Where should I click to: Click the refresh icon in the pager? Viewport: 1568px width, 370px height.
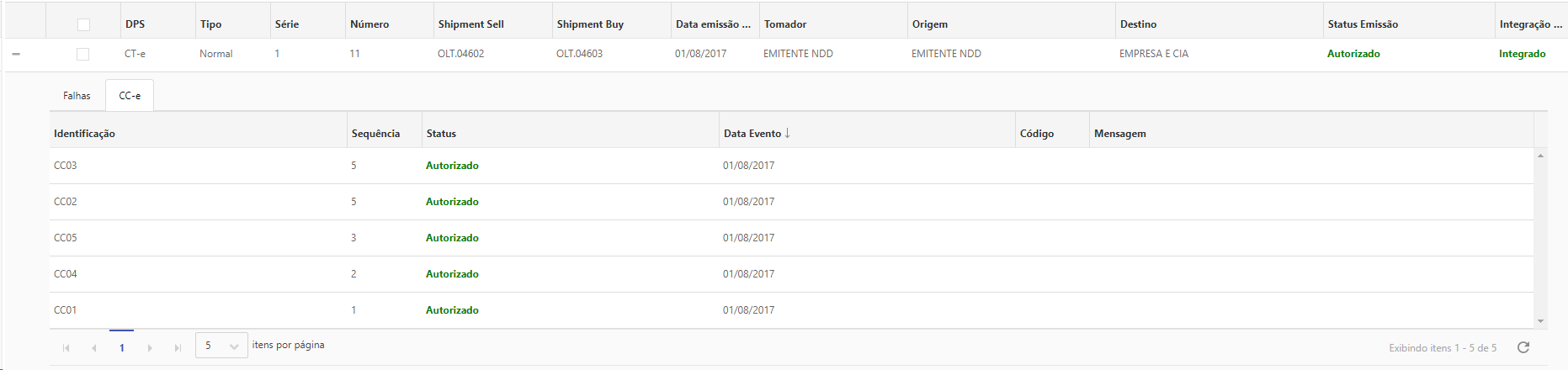pyautogui.click(x=1523, y=347)
